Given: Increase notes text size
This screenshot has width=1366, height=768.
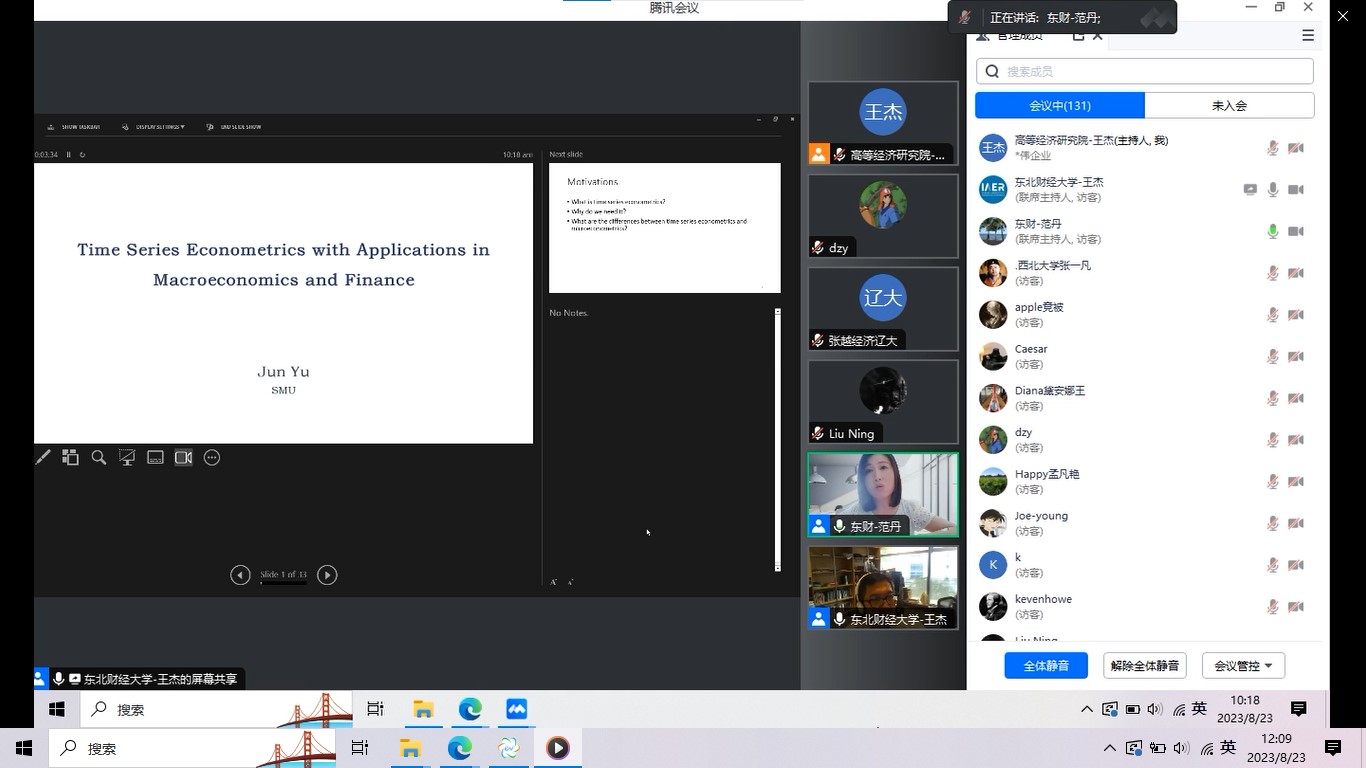Looking at the screenshot, I should [x=554, y=582].
